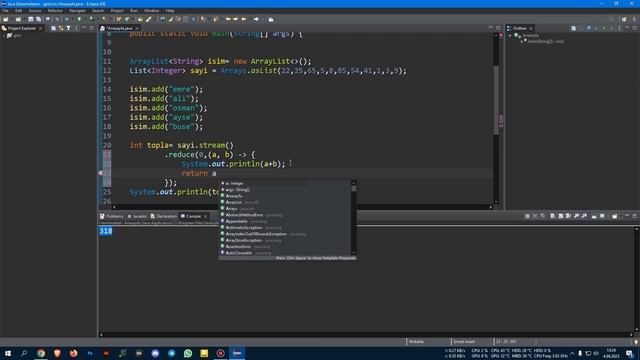Switch to the Declaration tab
640x360 pixels.
point(163,216)
